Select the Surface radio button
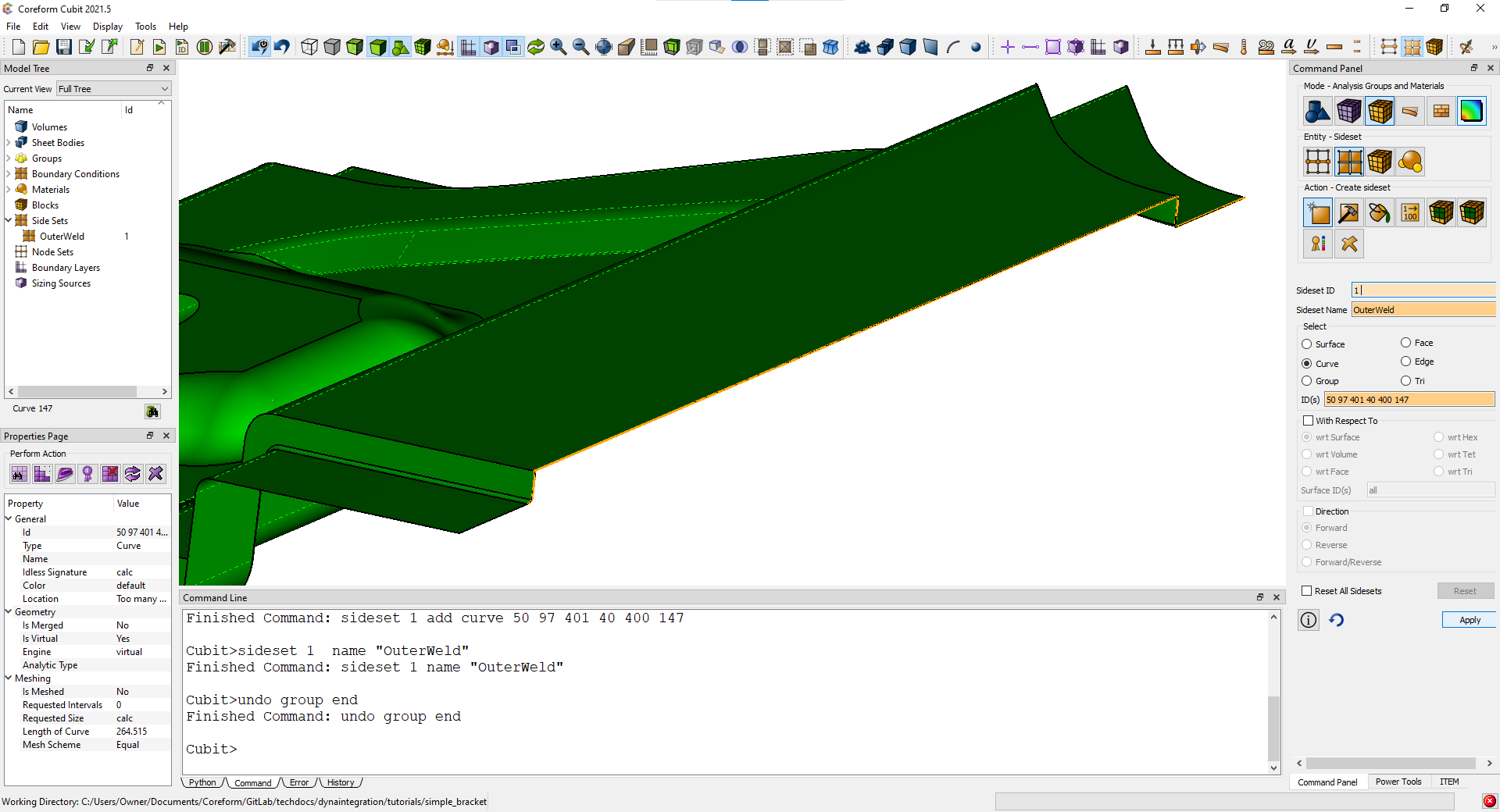 pos(1307,344)
